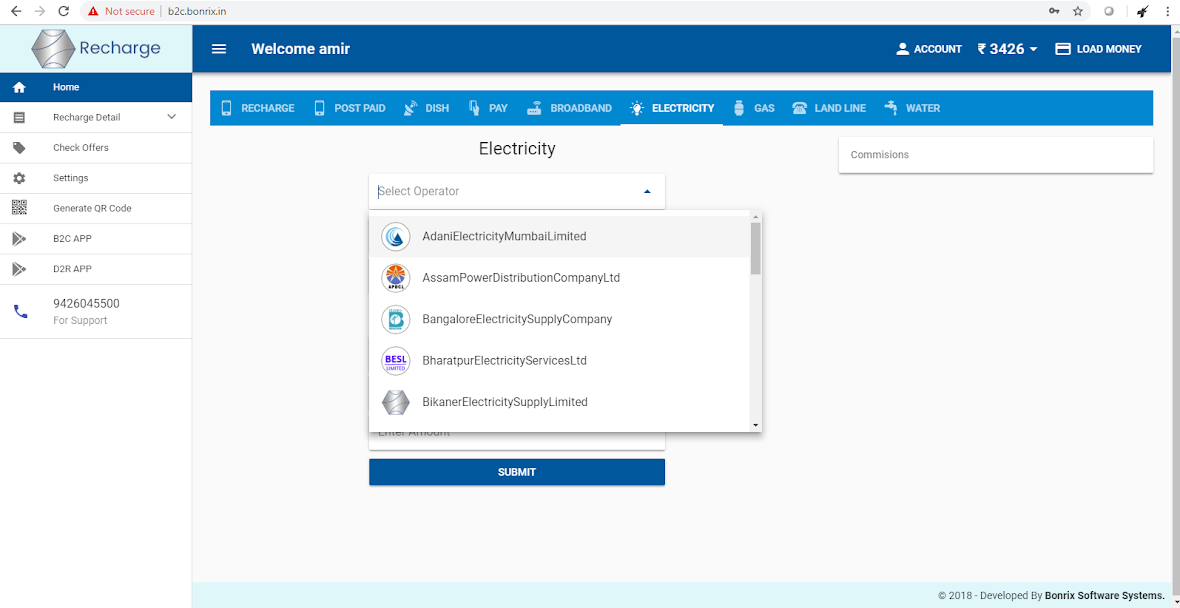Switch to the Post Paid tab
Screen dimensions: 1180x608
(x=350, y=108)
